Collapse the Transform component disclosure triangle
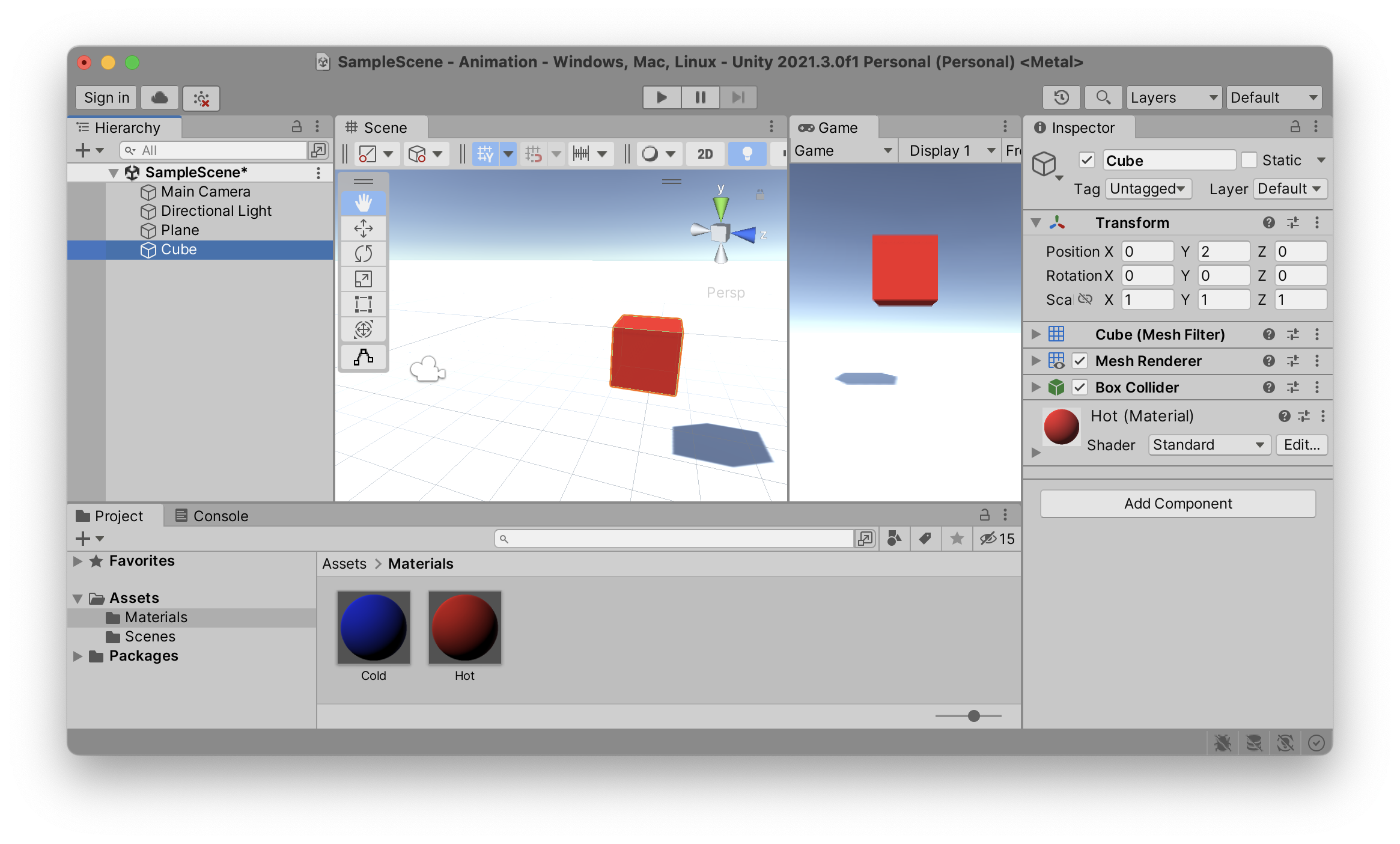1400x844 pixels. pos(1036,222)
